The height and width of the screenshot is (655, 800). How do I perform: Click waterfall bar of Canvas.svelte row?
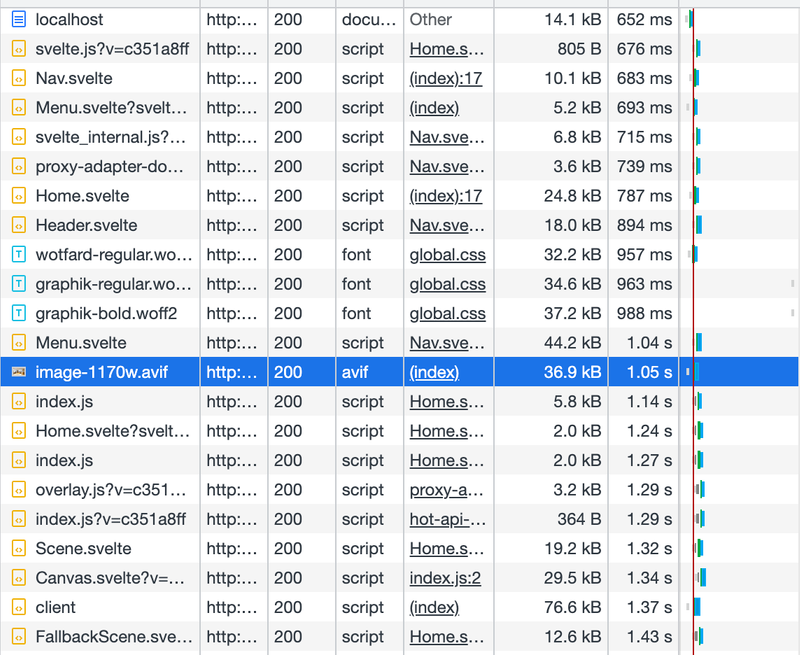pyautogui.click(x=702, y=578)
